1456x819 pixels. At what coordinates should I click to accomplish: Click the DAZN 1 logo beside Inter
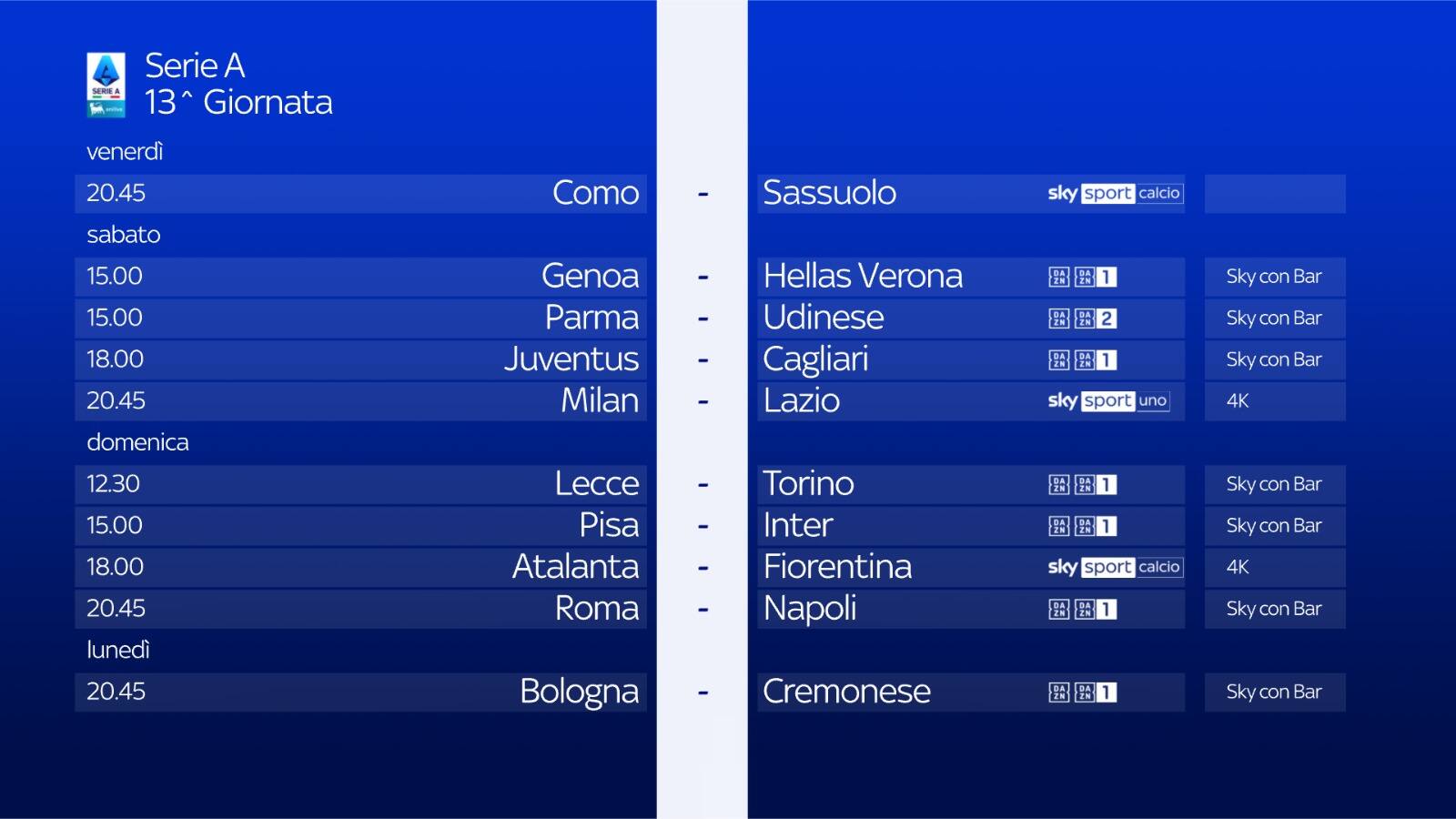[x=1083, y=526]
